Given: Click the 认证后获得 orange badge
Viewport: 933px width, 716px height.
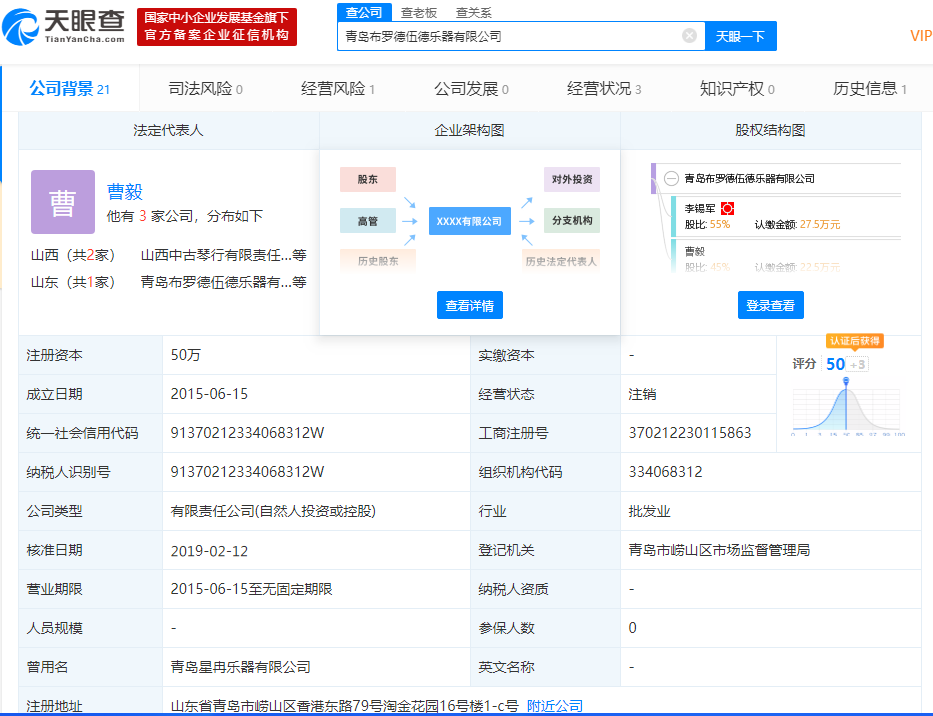Looking at the screenshot, I should click(854, 341).
